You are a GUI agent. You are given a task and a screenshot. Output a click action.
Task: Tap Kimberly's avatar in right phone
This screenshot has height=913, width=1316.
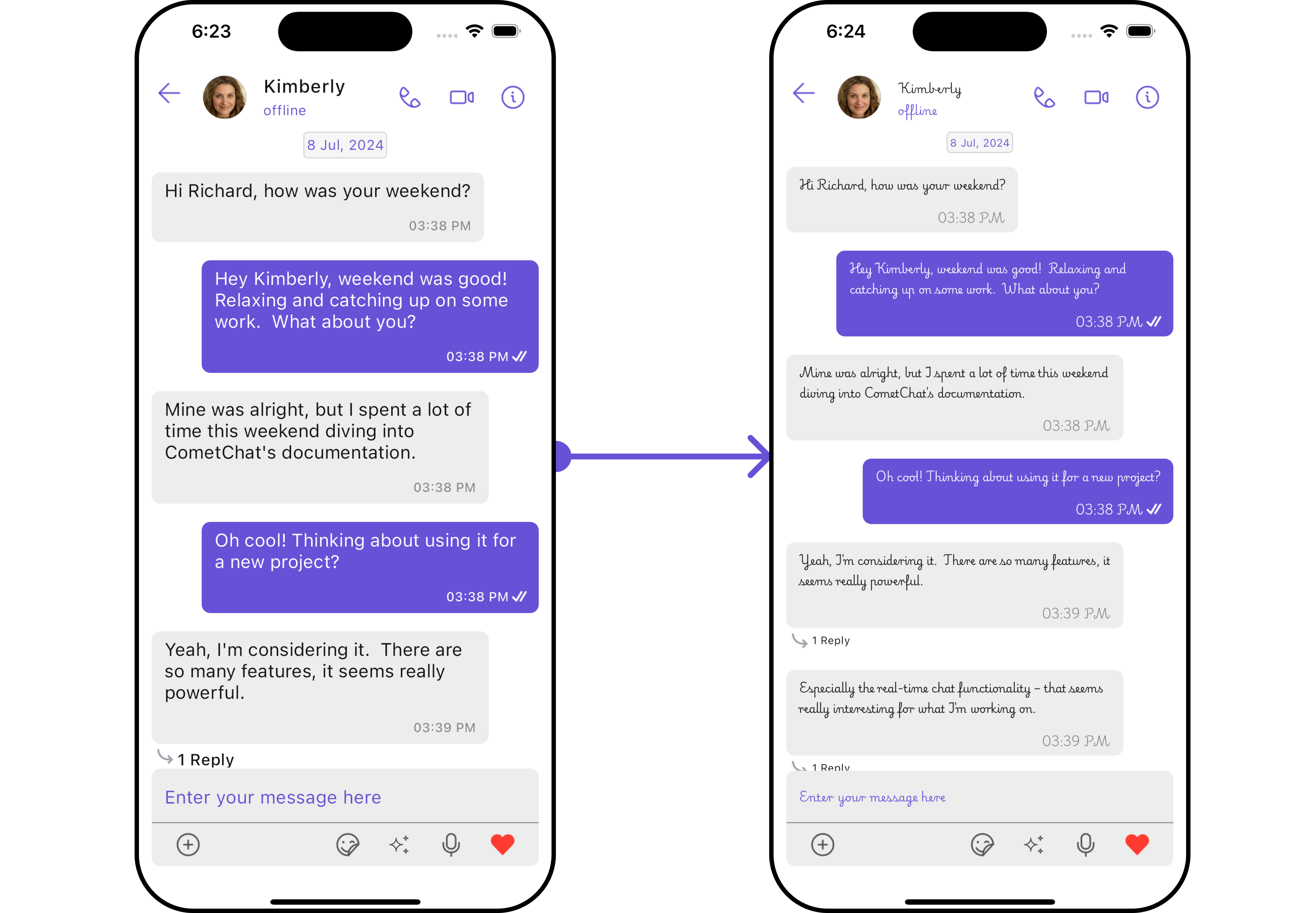point(859,97)
